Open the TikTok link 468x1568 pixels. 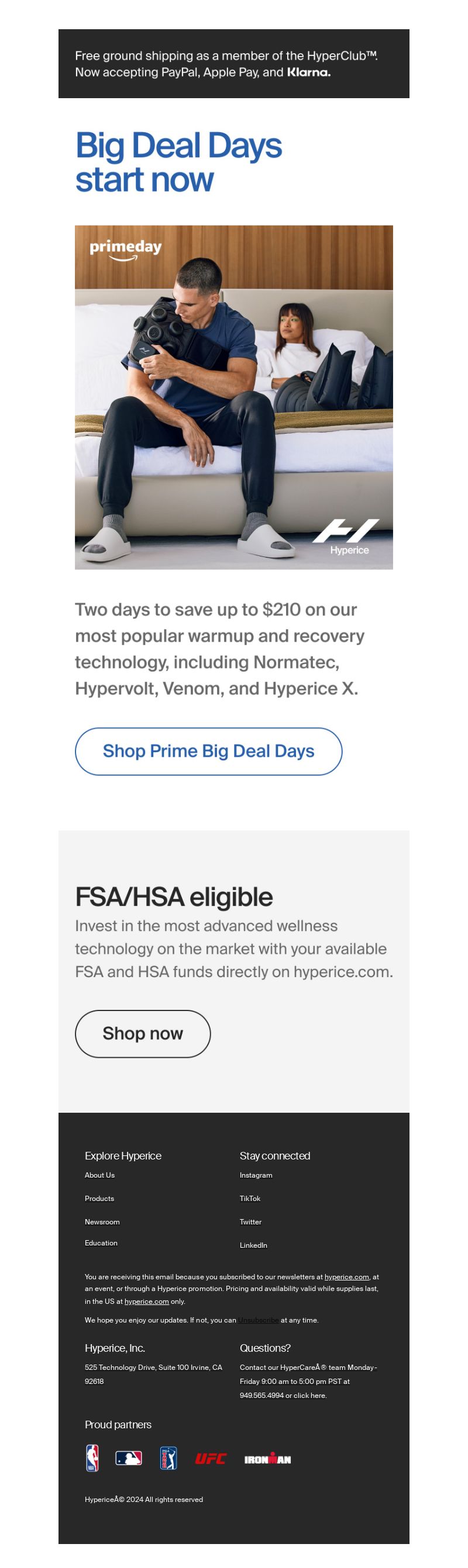[x=250, y=1199]
